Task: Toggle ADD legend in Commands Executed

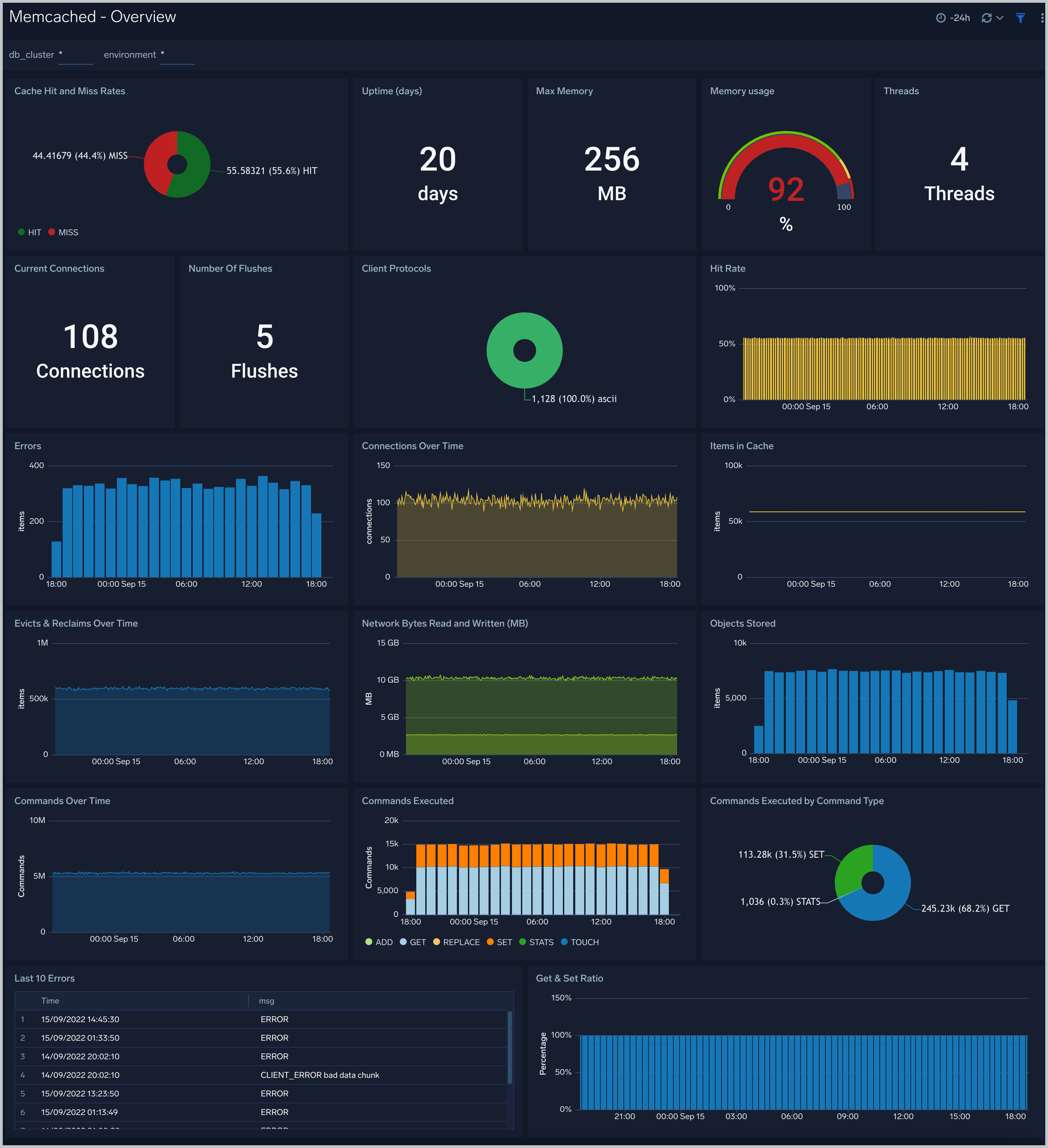Action: [379, 942]
